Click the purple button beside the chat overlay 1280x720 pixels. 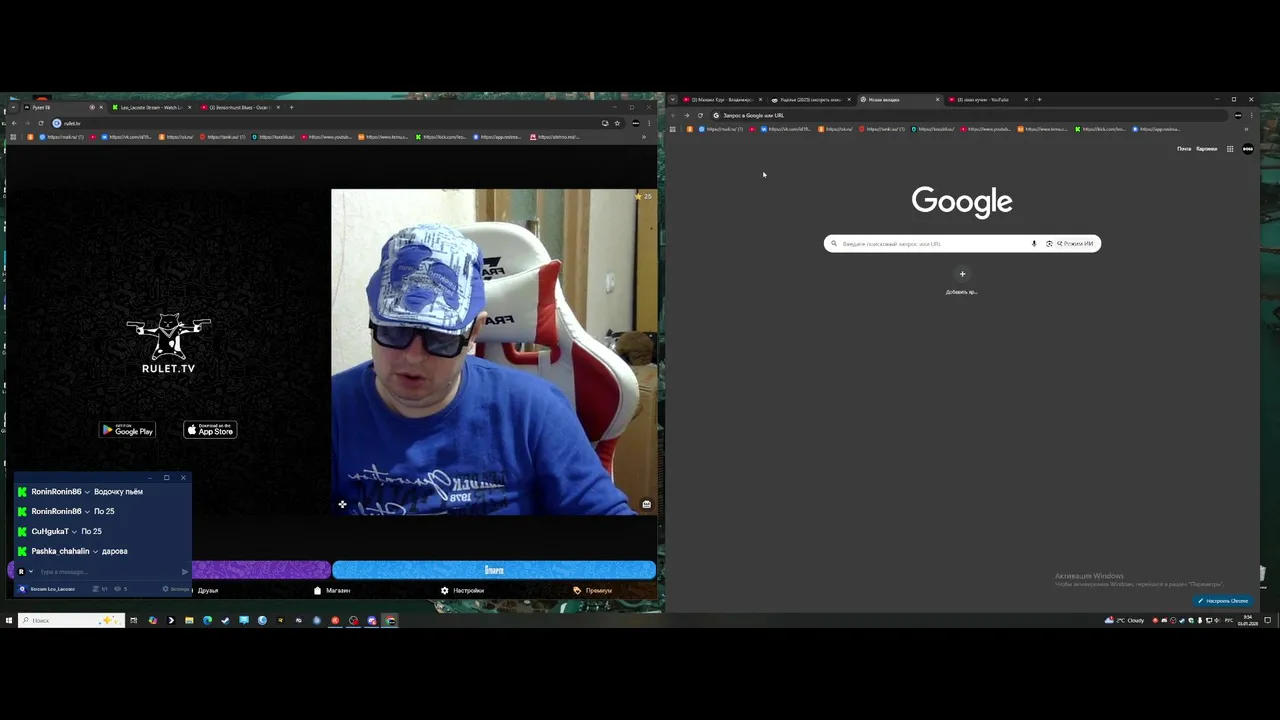click(x=260, y=570)
